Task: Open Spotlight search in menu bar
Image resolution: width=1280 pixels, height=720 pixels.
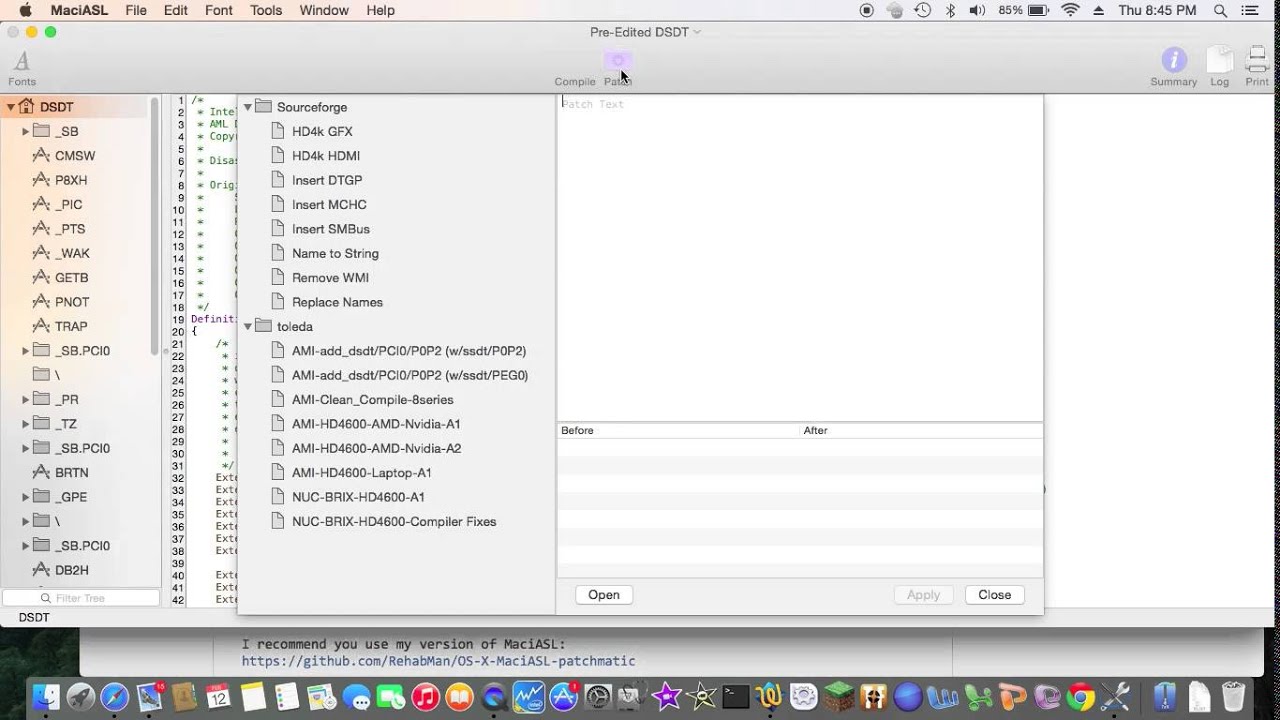Action: click(1220, 10)
